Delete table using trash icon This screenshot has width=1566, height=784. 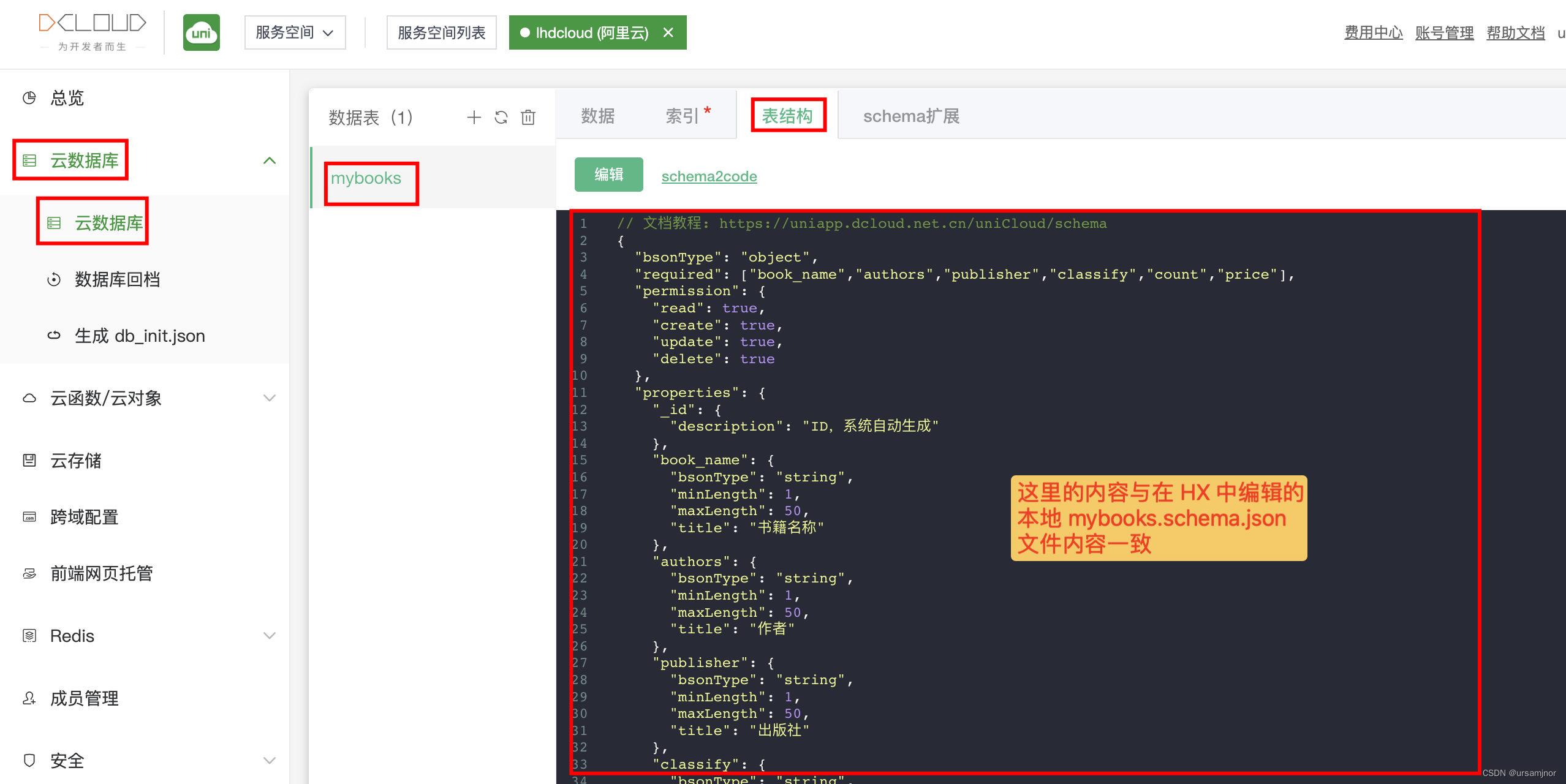click(x=528, y=117)
